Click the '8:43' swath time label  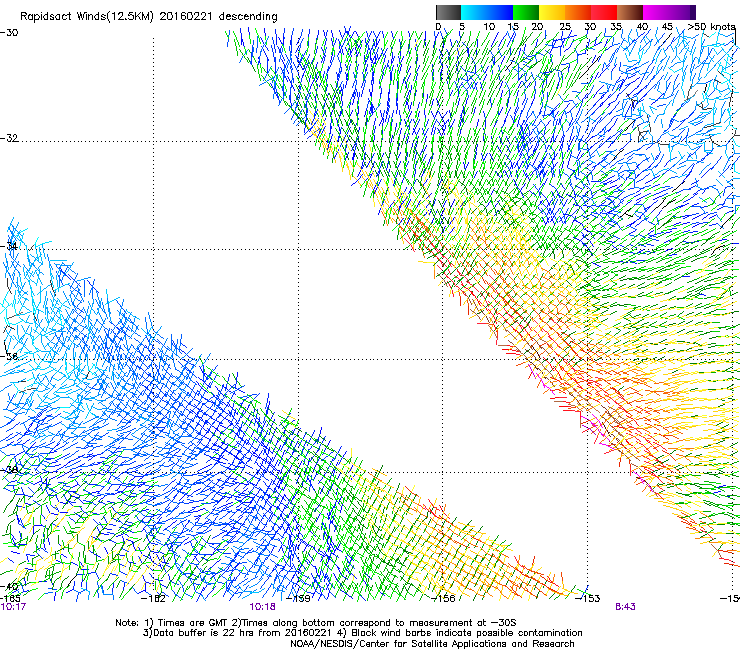625,607
